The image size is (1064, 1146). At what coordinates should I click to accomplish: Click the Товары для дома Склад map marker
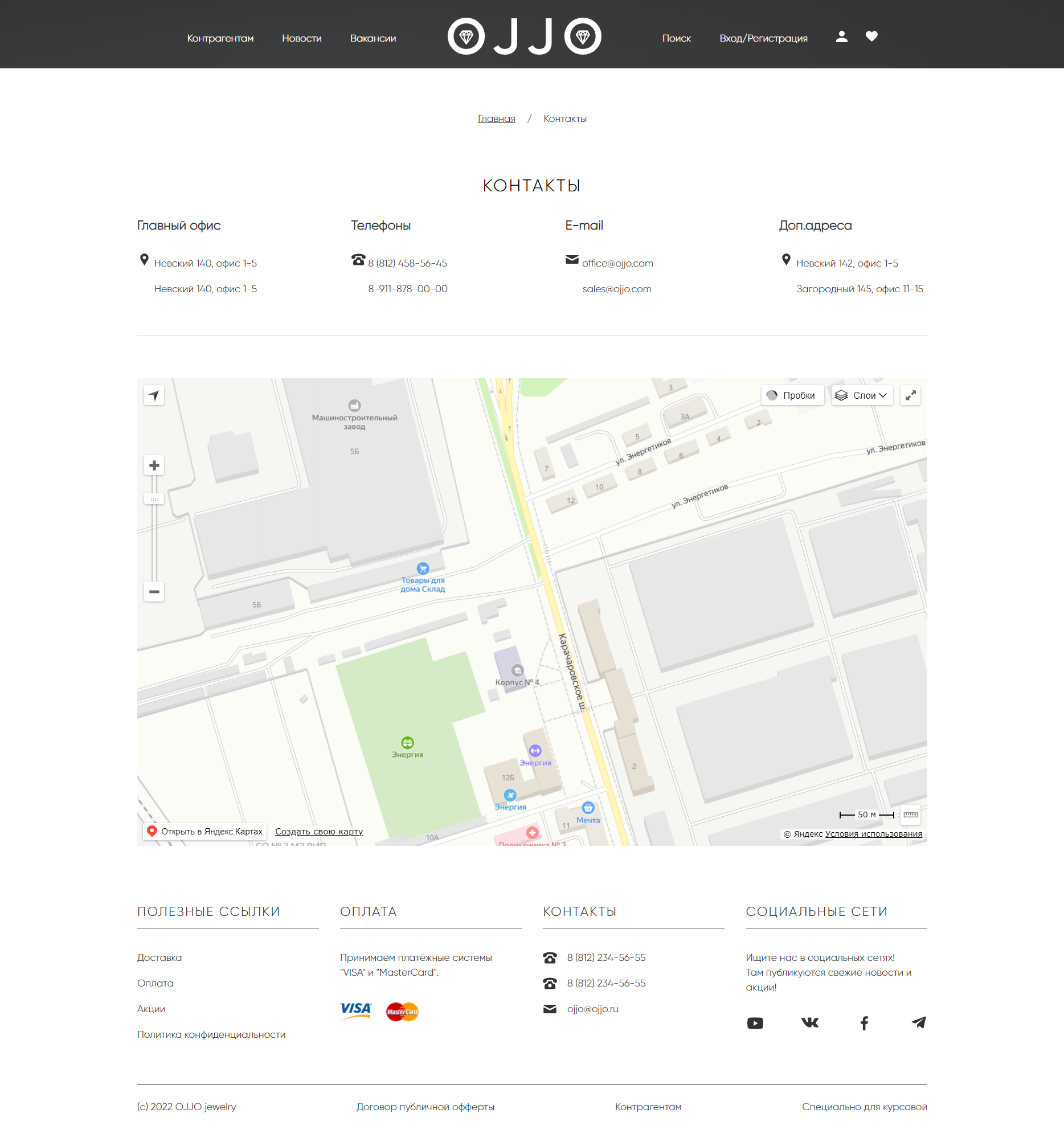click(x=423, y=568)
